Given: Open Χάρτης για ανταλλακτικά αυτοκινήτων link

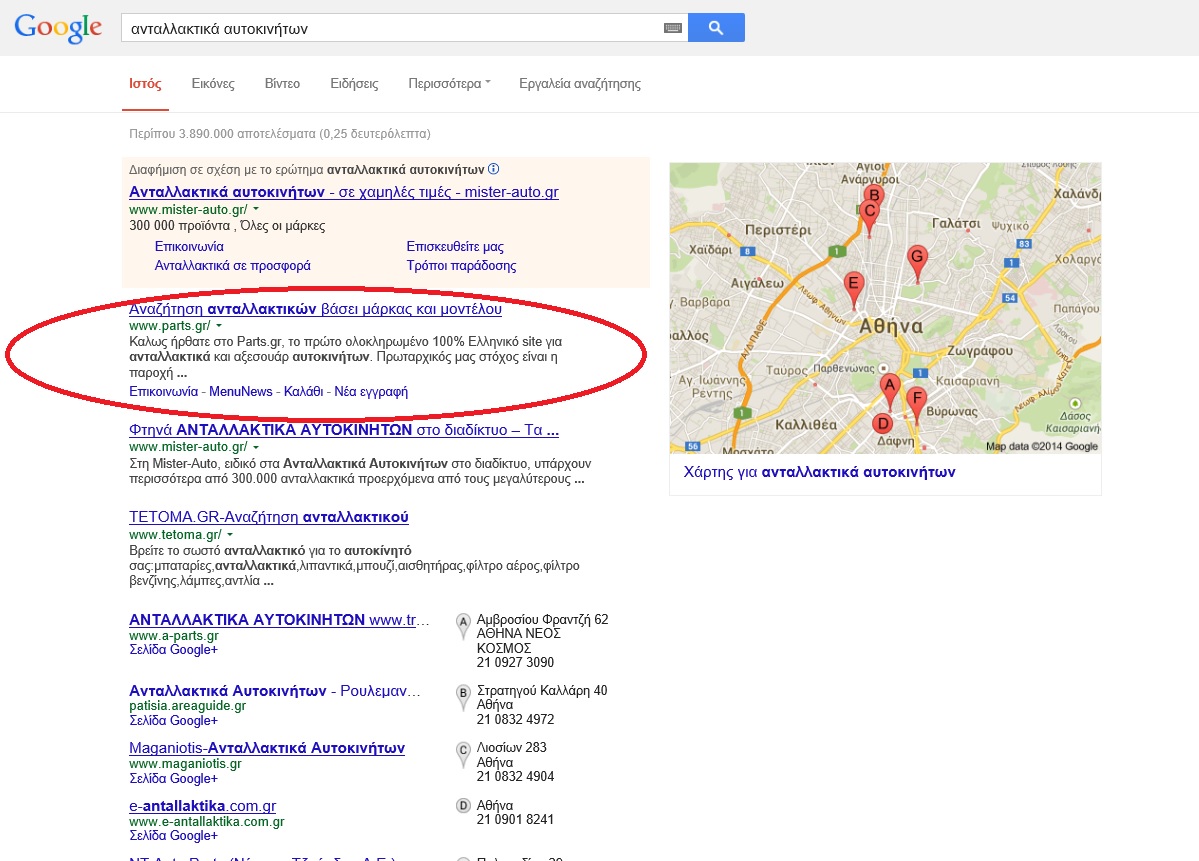Looking at the screenshot, I should [819, 472].
